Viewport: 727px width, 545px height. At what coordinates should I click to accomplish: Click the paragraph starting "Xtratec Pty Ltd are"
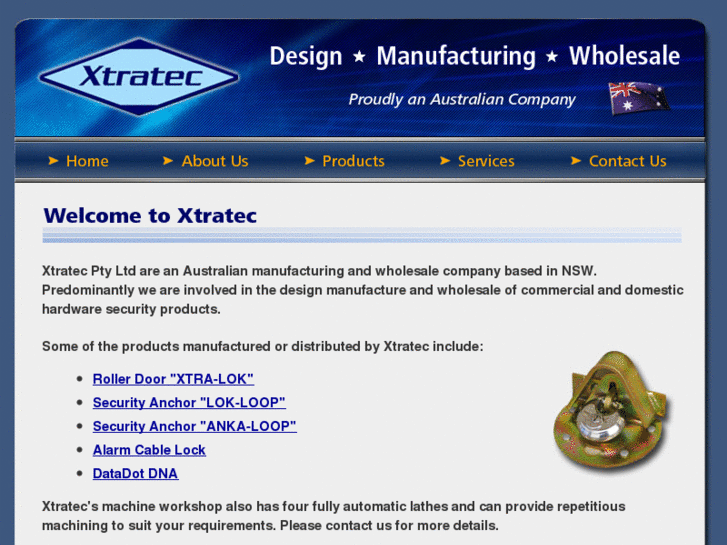(x=363, y=290)
